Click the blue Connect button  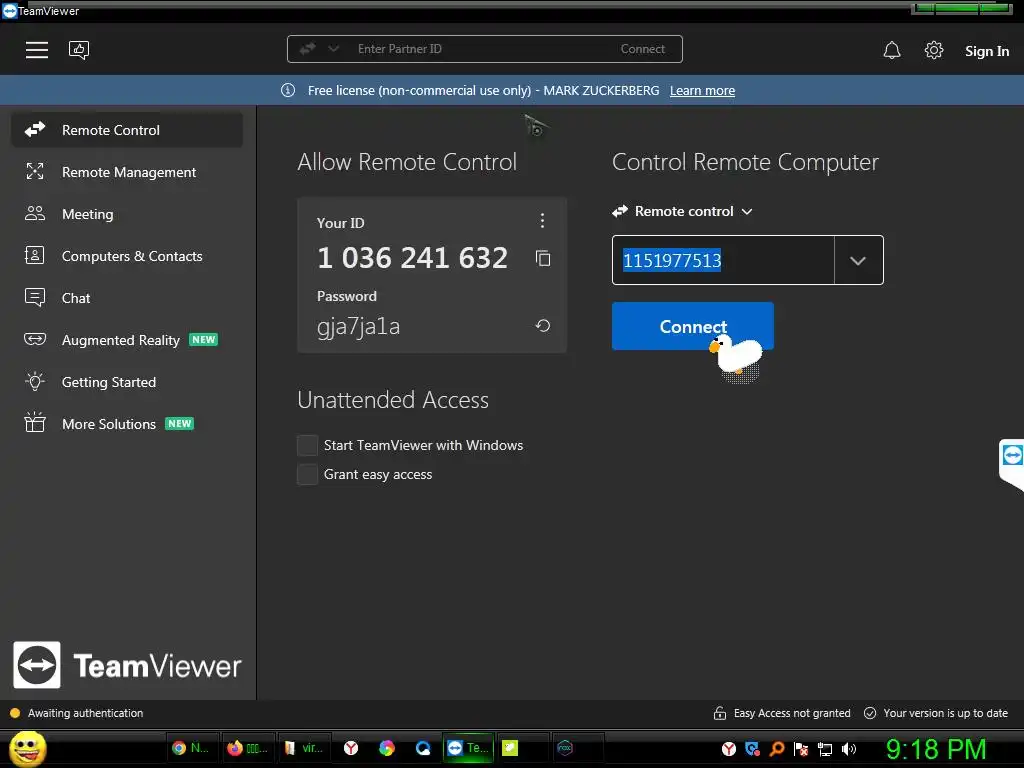point(693,326)
